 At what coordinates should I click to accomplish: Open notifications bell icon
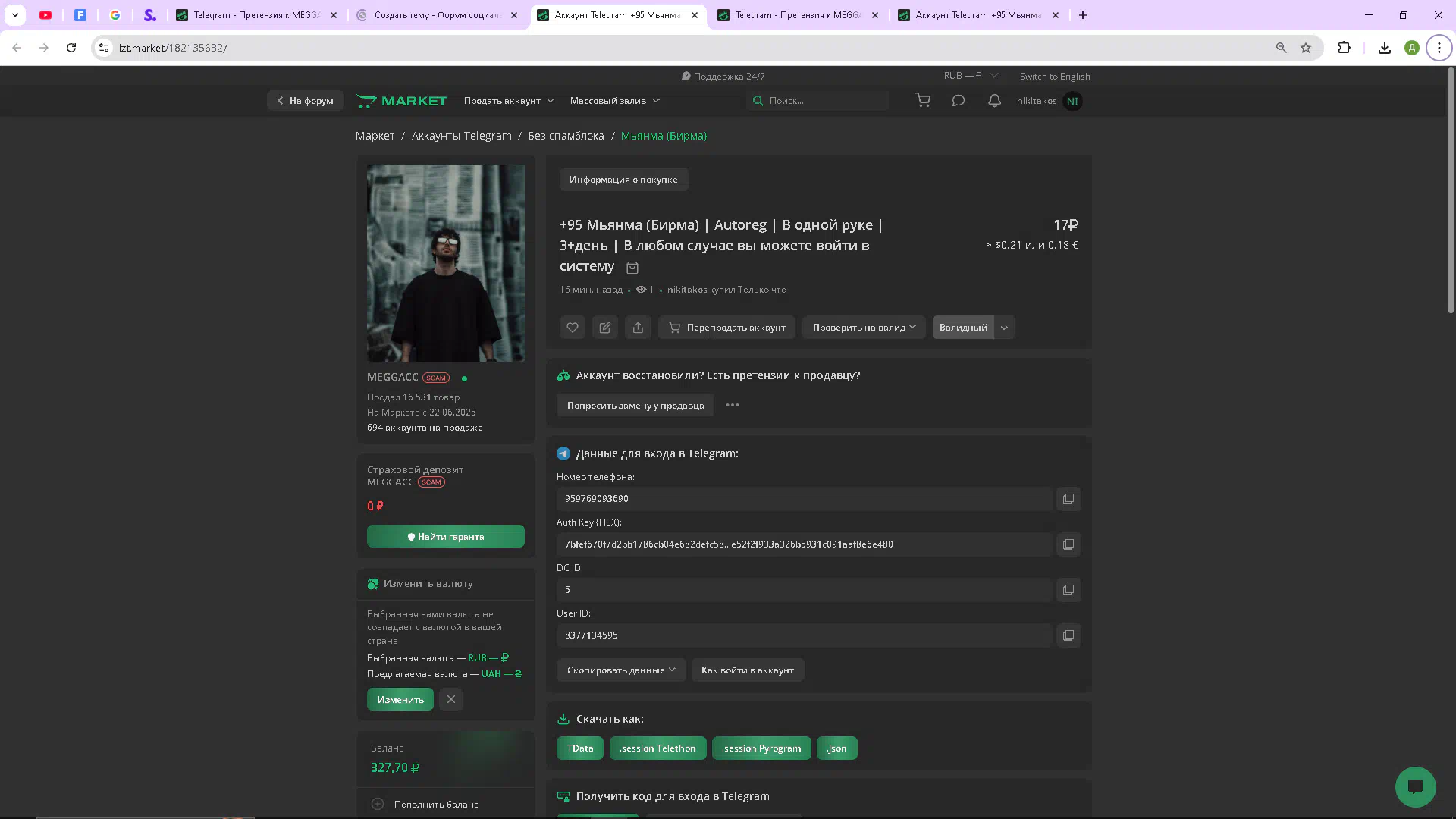tap(994, 100)
